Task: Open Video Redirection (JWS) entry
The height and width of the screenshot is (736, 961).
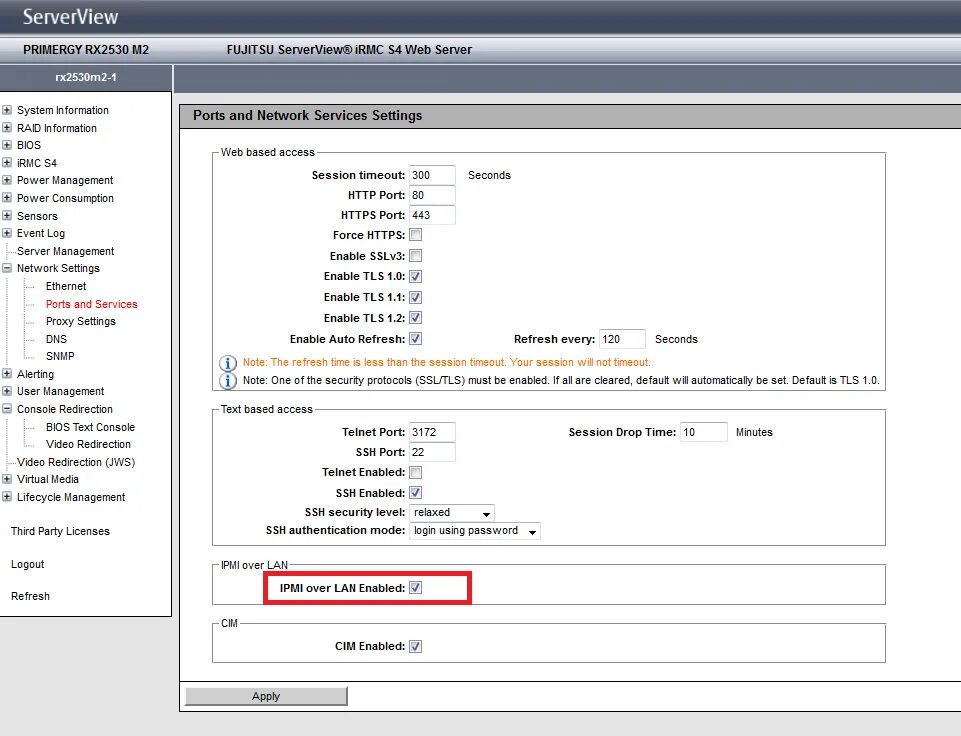Action: tap(76, 462)
